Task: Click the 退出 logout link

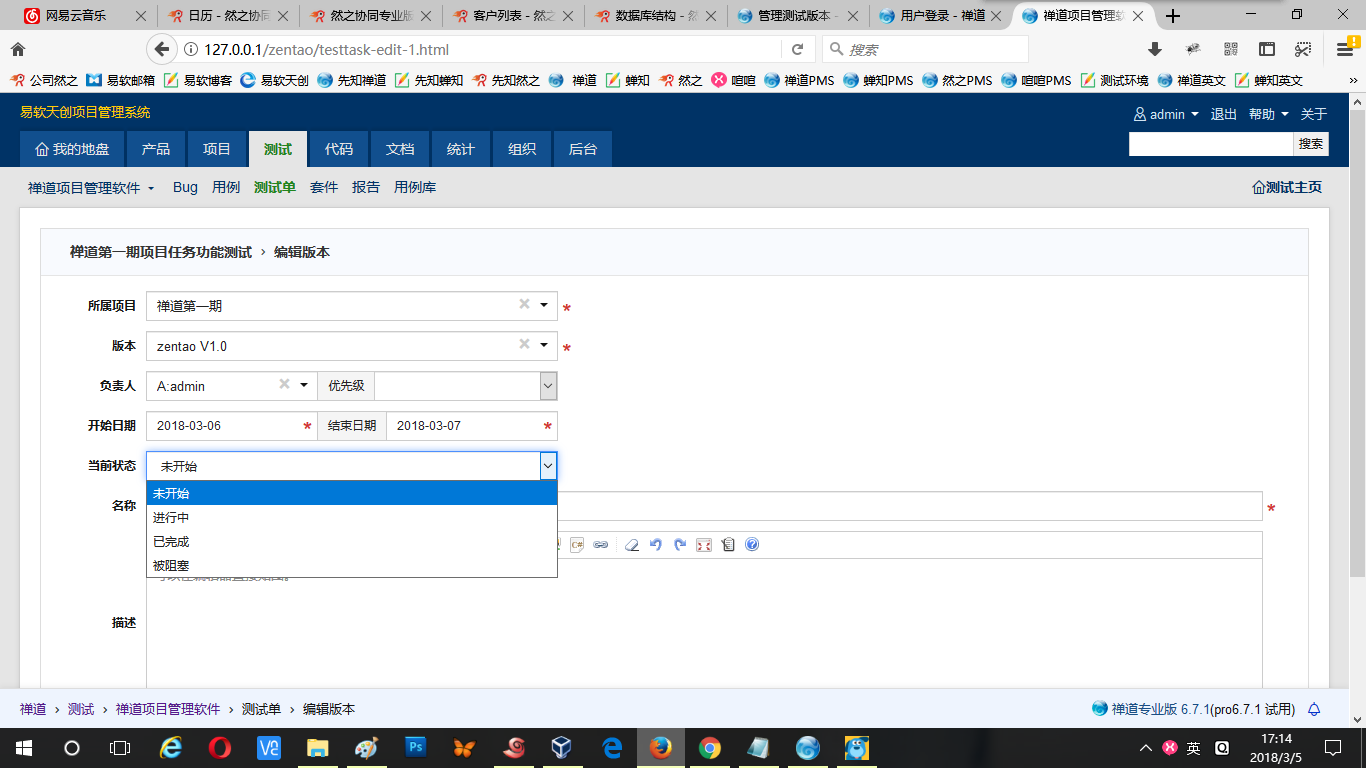Action: pyautogui.click(x=1224, y=115)
